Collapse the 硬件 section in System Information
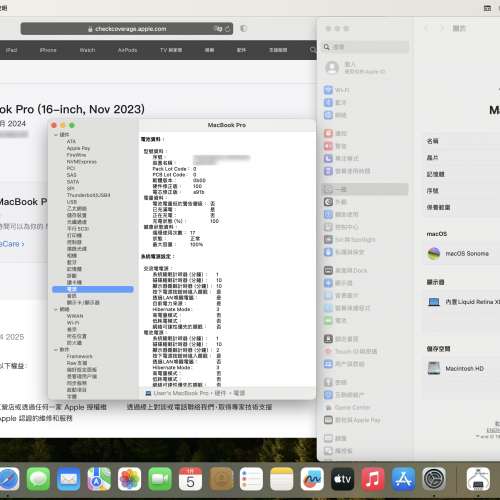The height and width of the screenshot is (500, 500). (56, 135)
